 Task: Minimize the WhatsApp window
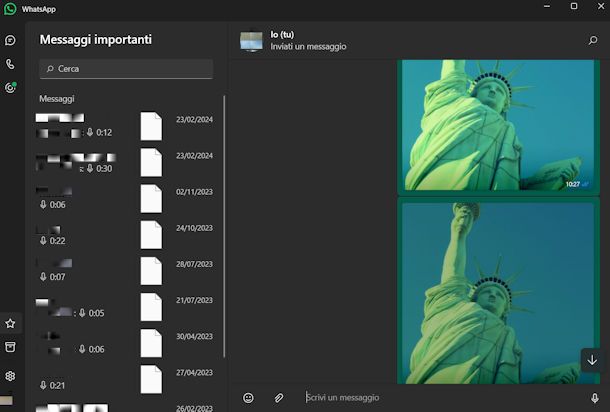547,6
